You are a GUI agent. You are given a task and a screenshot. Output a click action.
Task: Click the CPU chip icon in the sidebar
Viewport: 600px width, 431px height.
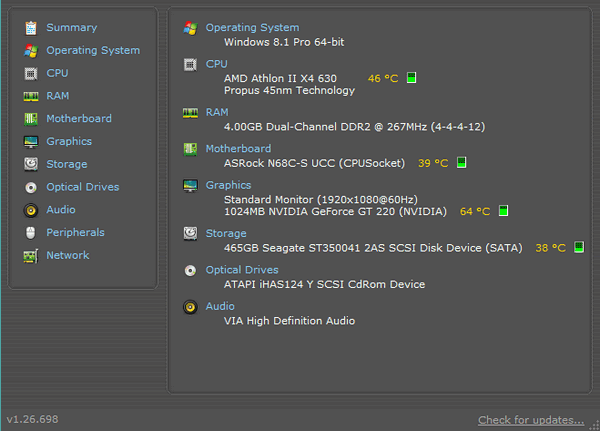click(31, 73)
